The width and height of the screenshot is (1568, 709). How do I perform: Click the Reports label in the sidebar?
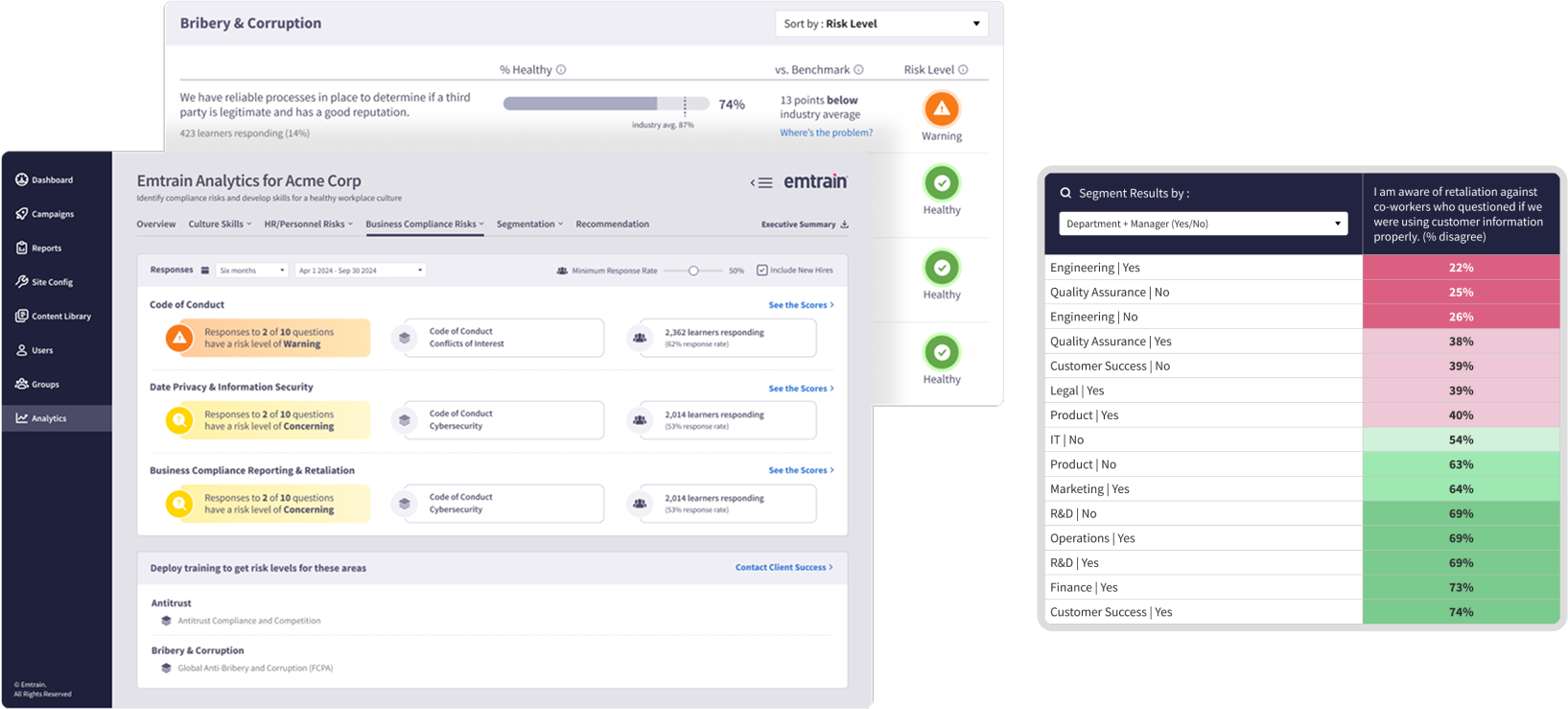pos(46,248)
